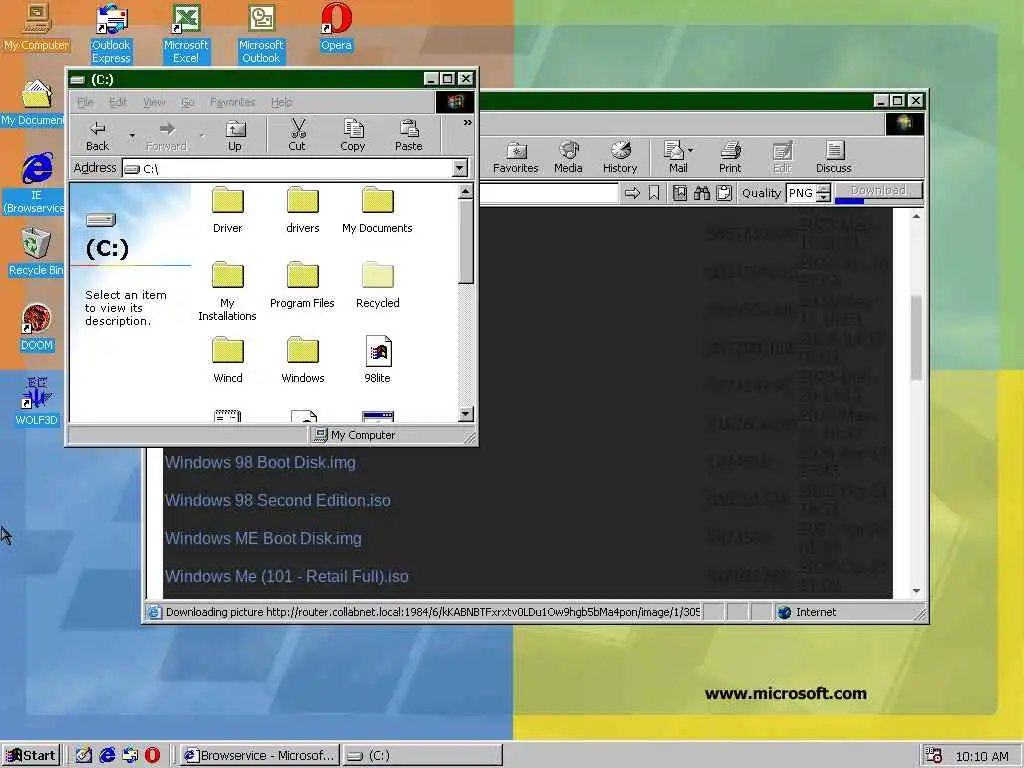Open the Driver folder
Viewport: 1024px width, 768px height.
227,210
